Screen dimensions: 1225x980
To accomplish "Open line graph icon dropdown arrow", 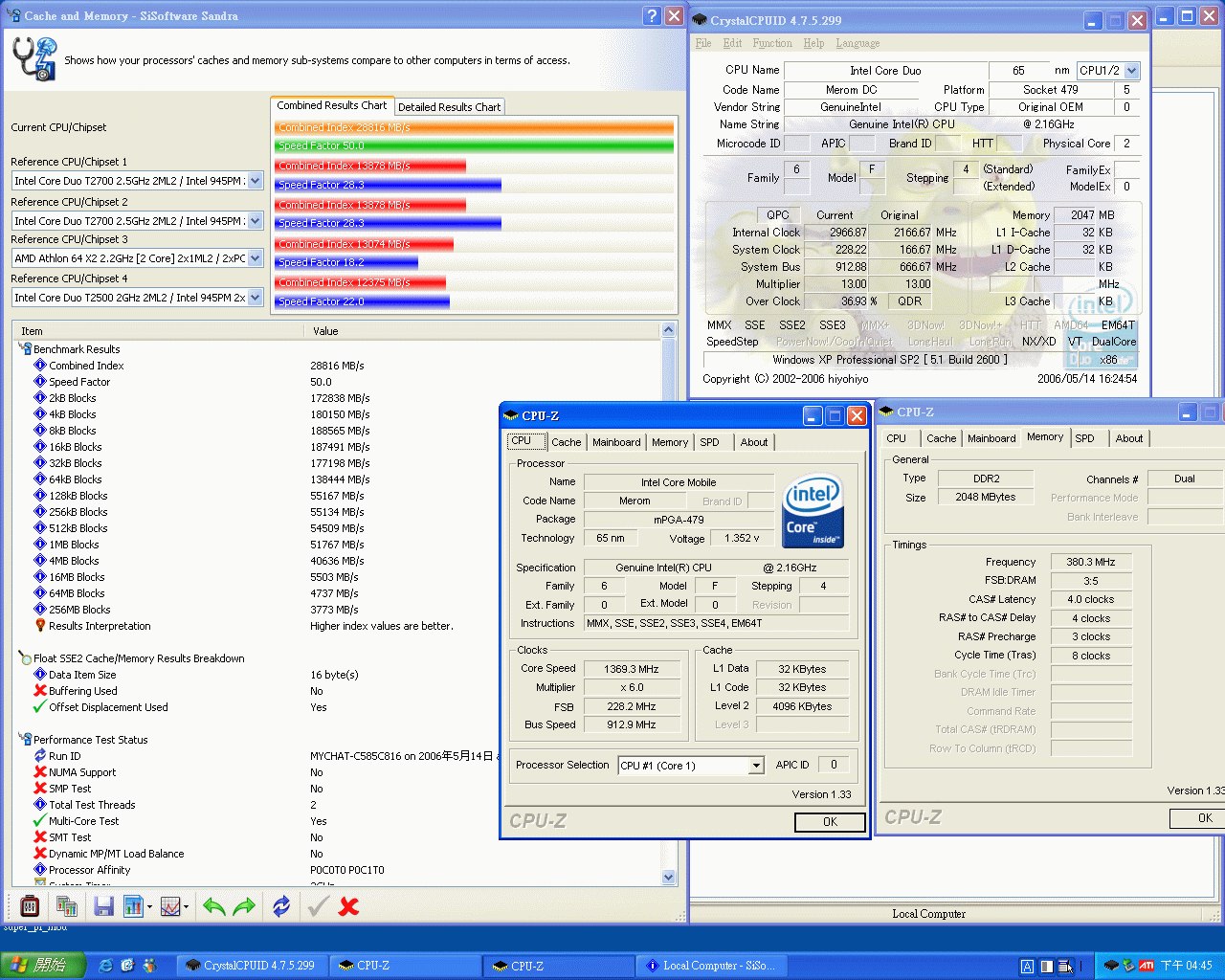I will (x=186, y=906).
